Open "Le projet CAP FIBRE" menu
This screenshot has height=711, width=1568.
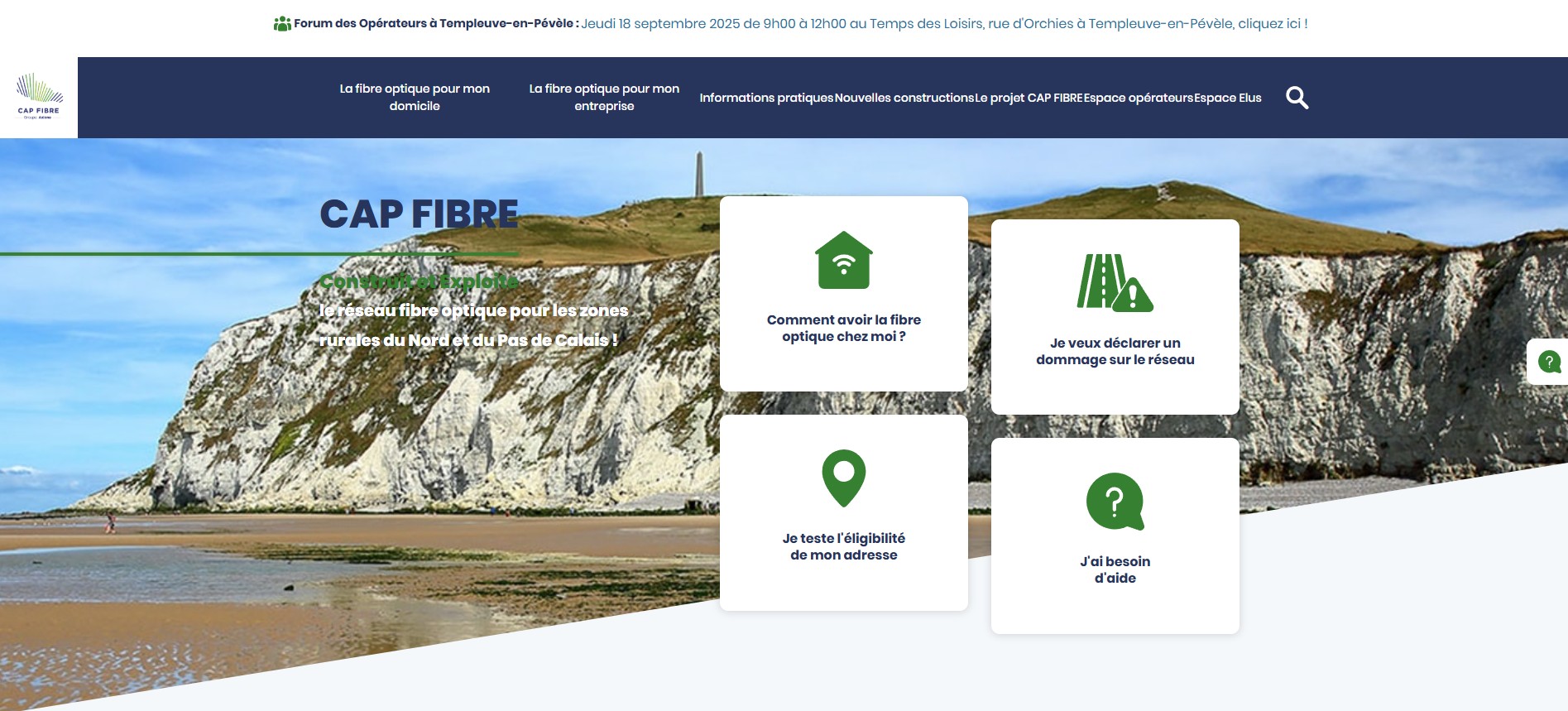[1029, 98]
